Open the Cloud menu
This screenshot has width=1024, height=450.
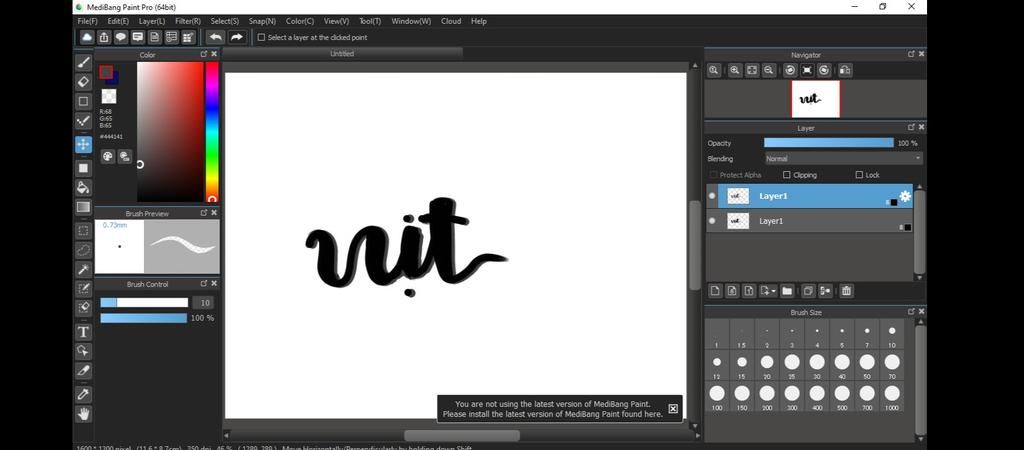[x=451, y=21]
